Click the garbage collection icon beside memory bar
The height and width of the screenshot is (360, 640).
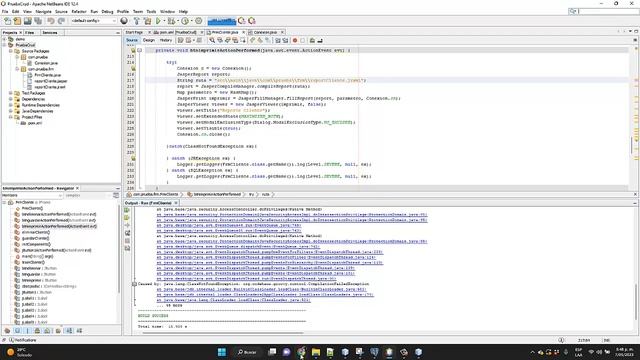(x=242, y=21)
